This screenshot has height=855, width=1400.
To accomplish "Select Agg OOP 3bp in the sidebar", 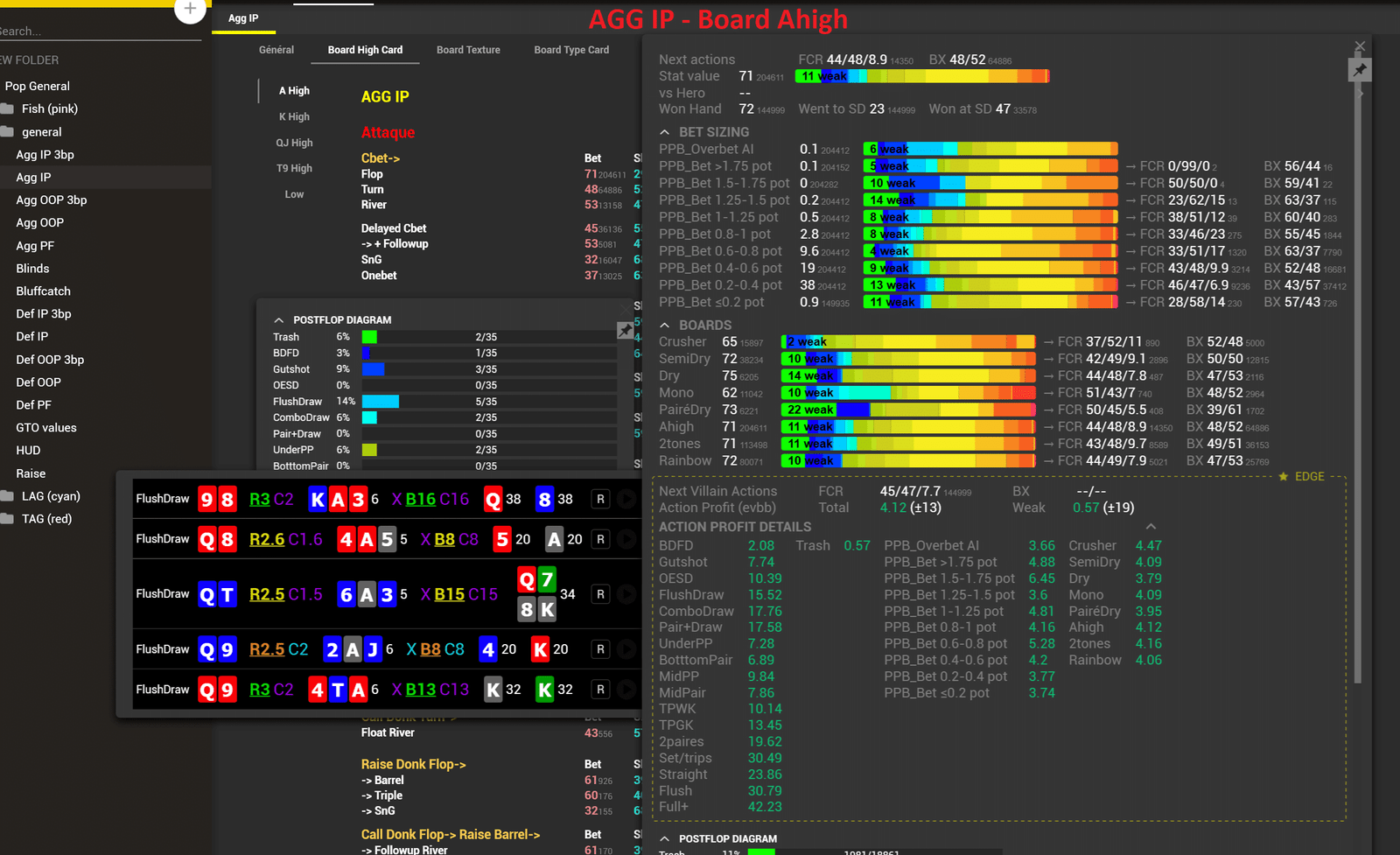I will (x=52, y=200).
